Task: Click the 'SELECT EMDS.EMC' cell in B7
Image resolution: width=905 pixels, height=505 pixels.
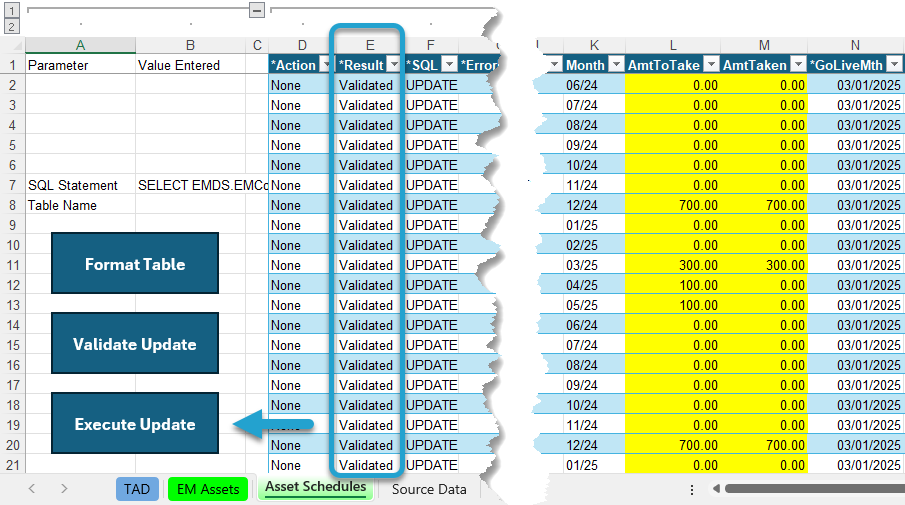Action: [202, 185]
